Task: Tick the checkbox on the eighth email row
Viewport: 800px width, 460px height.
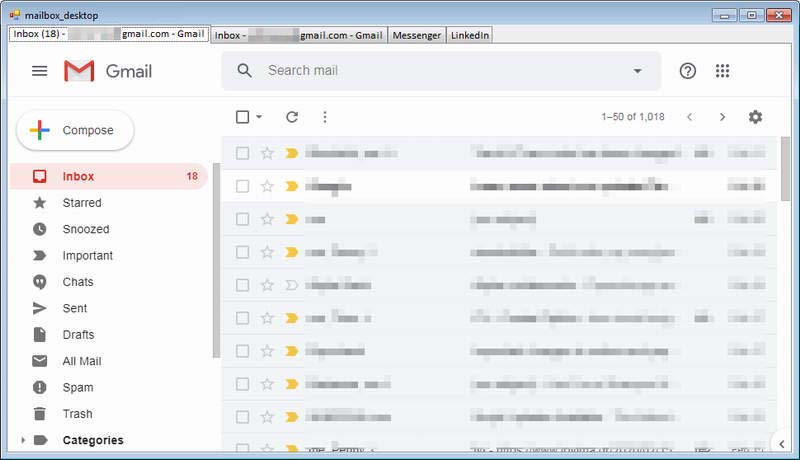Action: 242,384
